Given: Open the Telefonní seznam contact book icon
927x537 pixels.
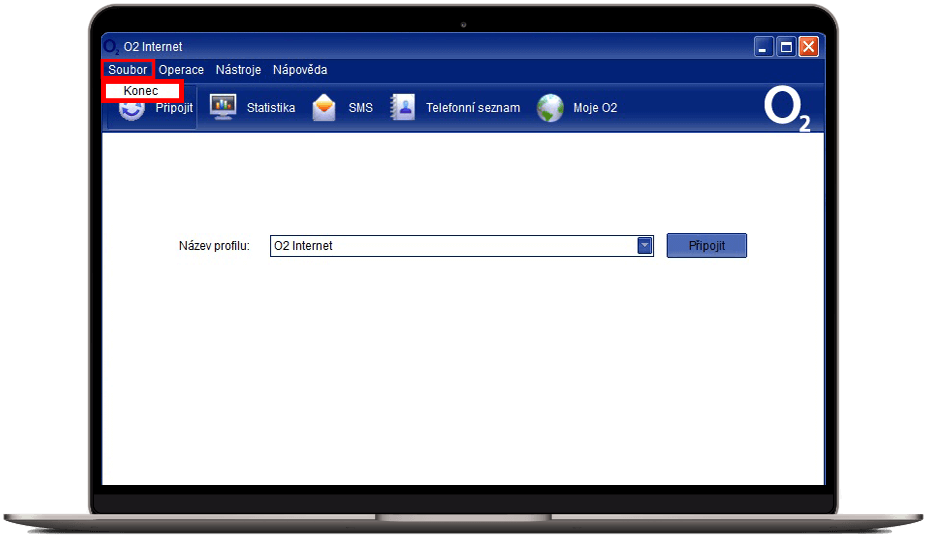Looking at the screenshot, I should point(402,107).
